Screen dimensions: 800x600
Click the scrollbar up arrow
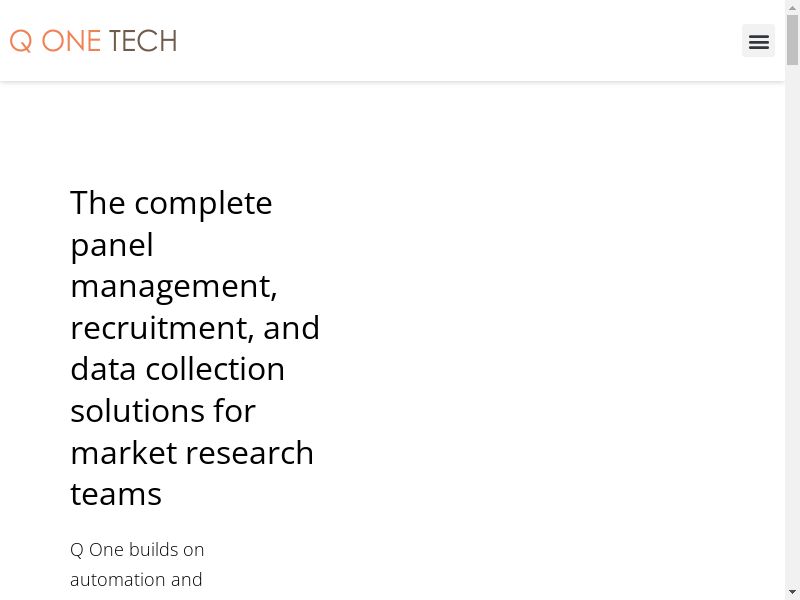[x=792, y=7]
